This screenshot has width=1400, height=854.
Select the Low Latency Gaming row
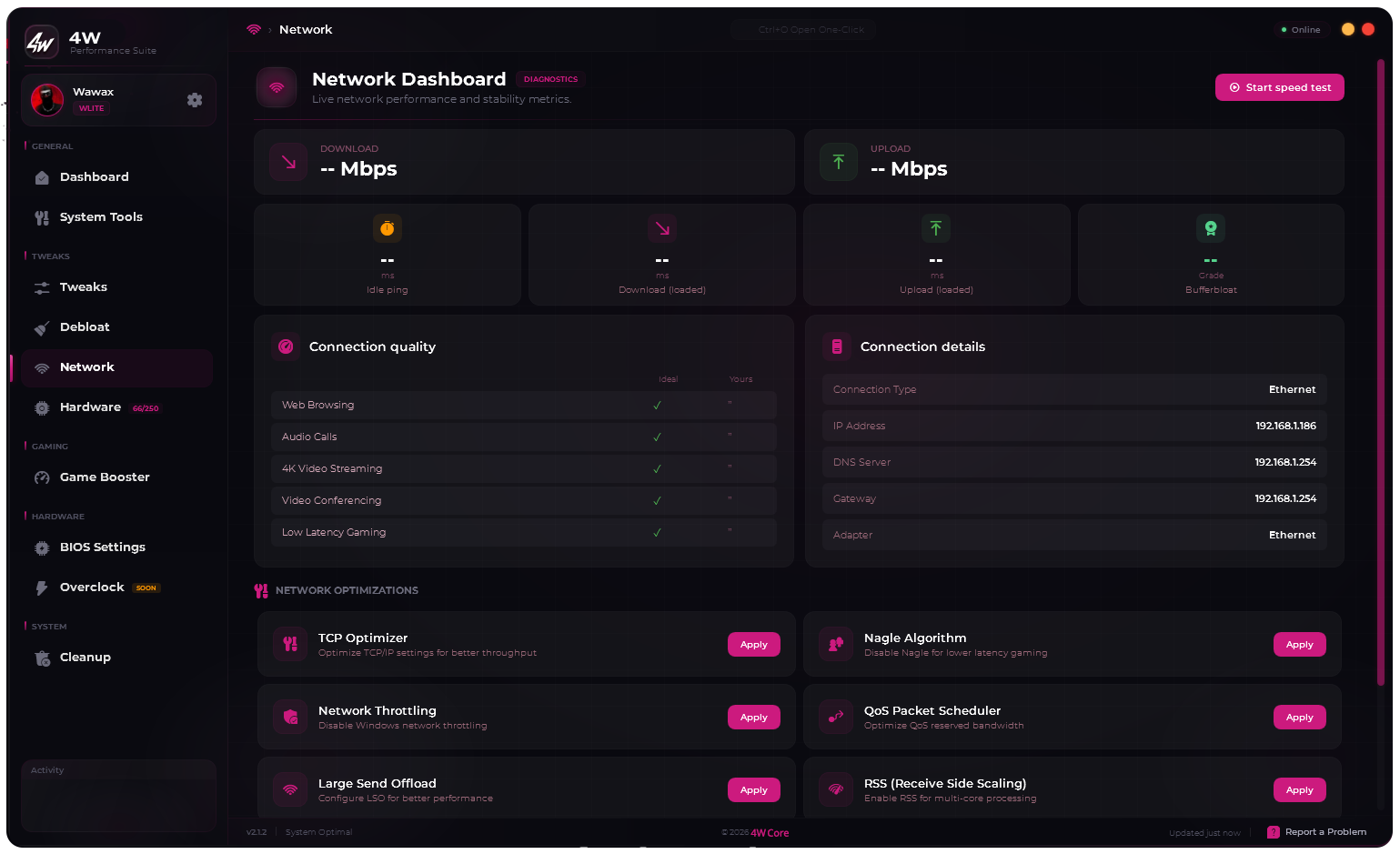pyautogui.click(x=524, y=533)
